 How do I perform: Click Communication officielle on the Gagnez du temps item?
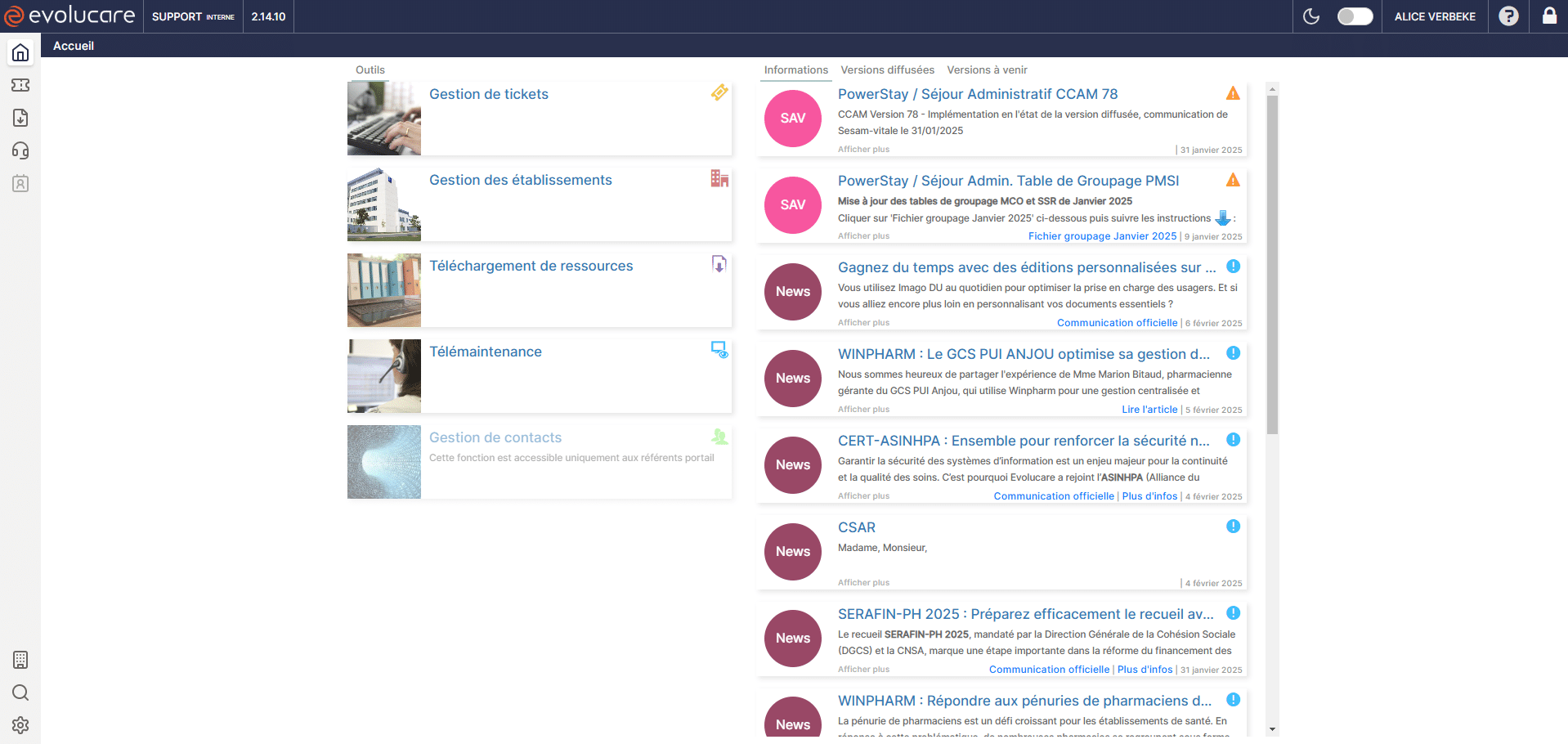click(x=1117, y=323)
